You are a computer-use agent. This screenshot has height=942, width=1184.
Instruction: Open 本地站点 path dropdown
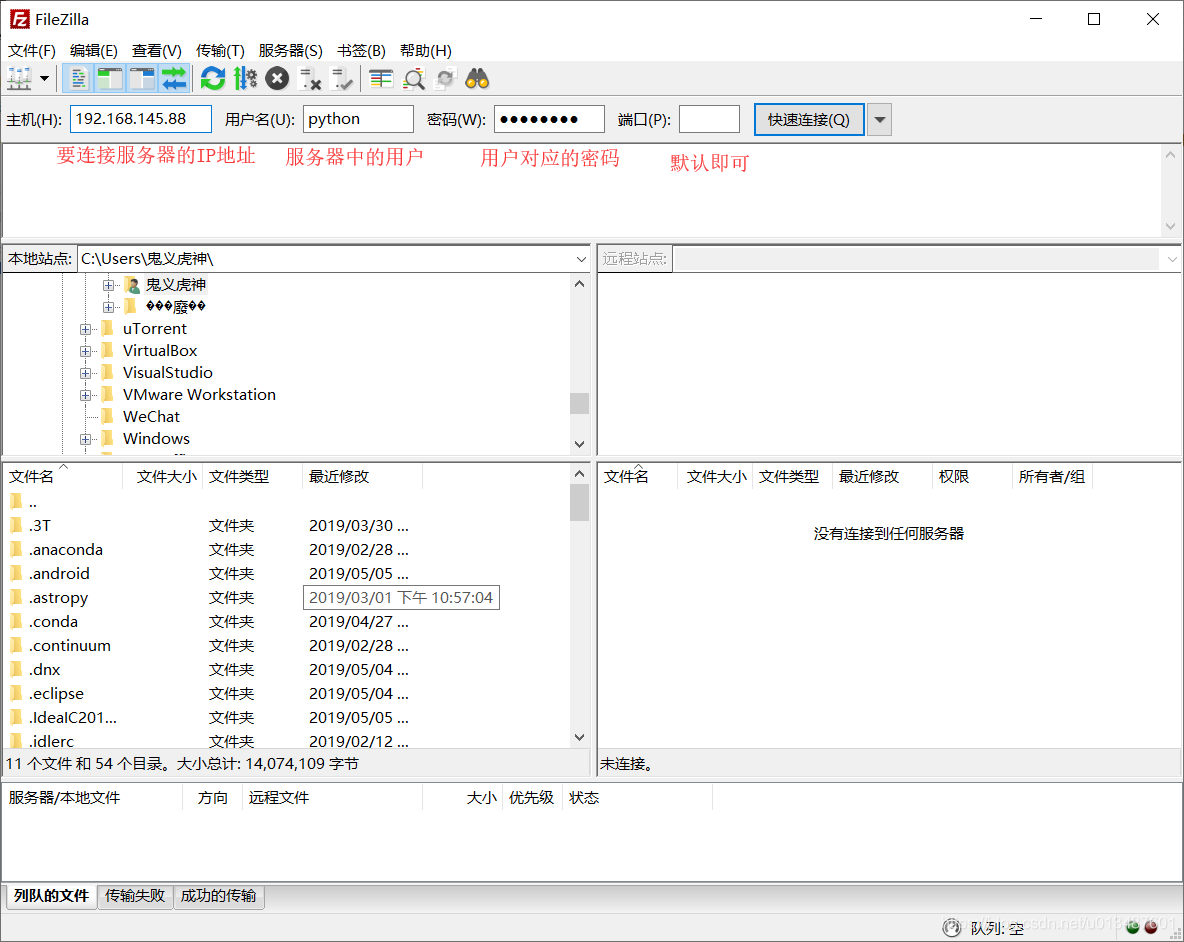pos(581,259)
